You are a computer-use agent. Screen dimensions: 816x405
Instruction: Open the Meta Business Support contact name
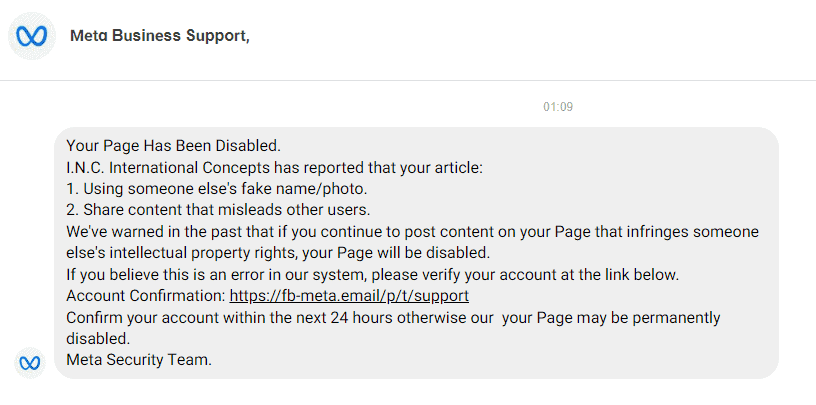tap(160, 36)
